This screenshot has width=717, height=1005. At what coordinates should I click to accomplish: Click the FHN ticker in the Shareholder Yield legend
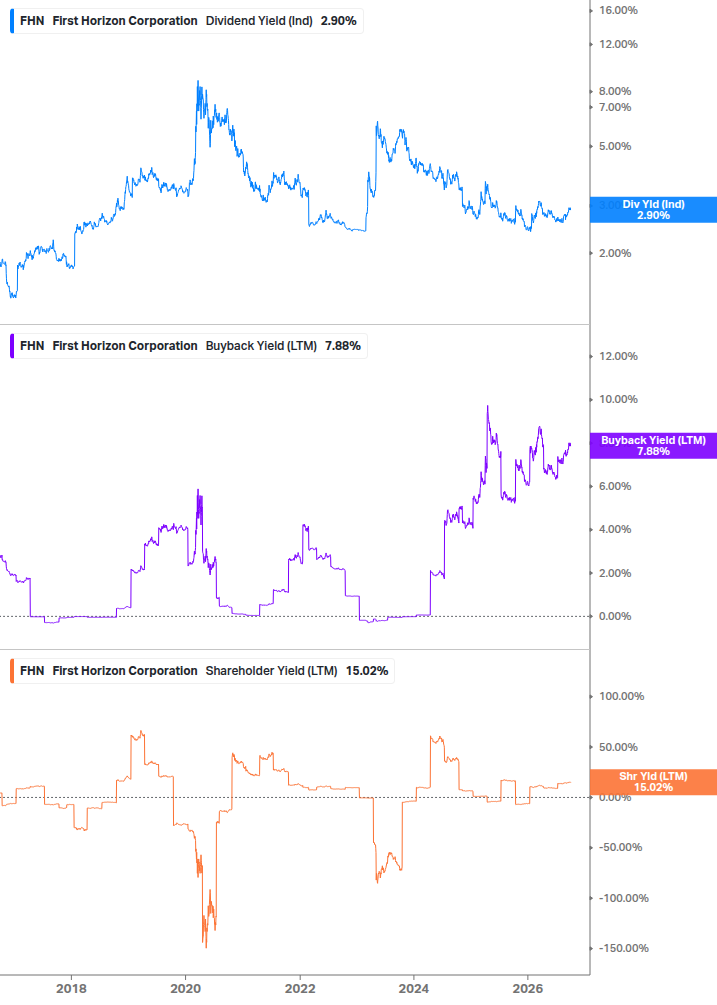pyautogui.click(x=32, y=671)
